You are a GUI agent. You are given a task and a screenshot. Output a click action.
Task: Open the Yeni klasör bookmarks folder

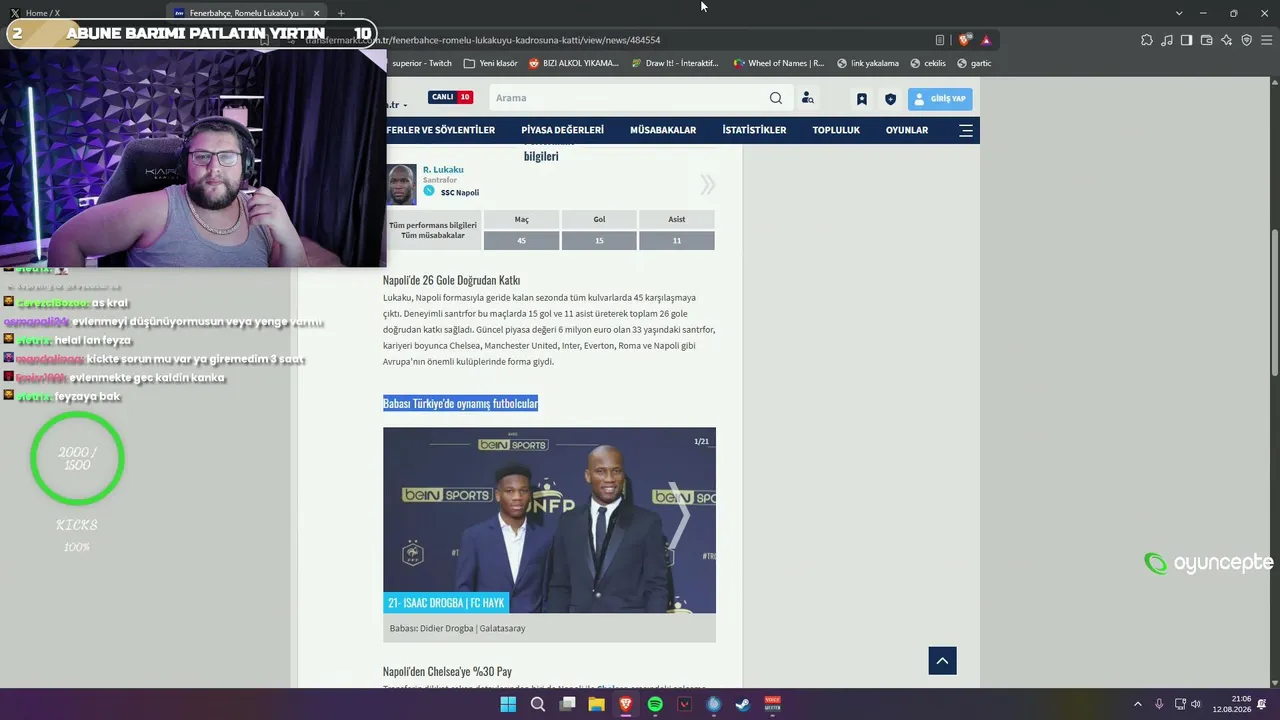pyautogui.click(x=490, y=63)
